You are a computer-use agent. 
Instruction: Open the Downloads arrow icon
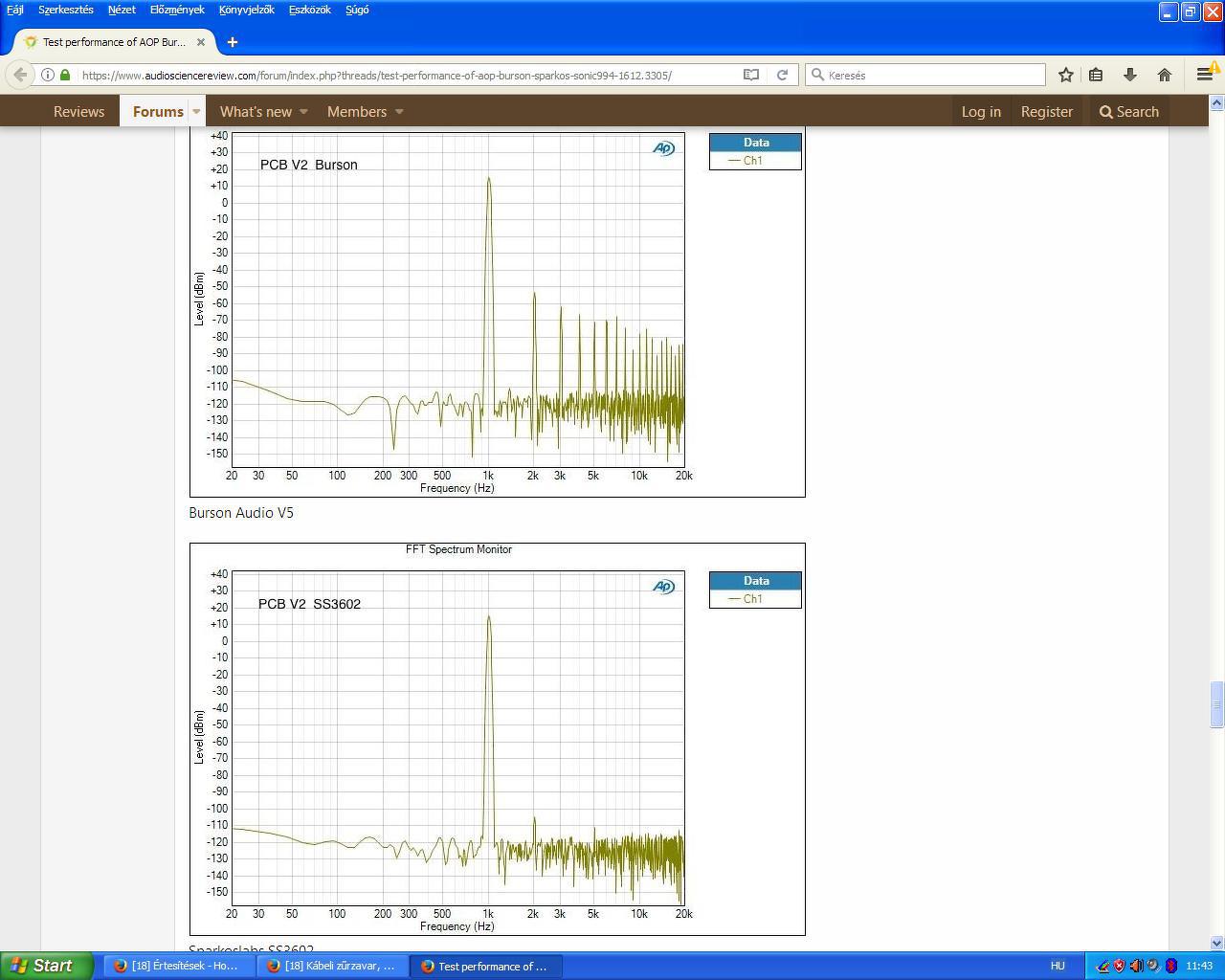tap(1129, 75)
